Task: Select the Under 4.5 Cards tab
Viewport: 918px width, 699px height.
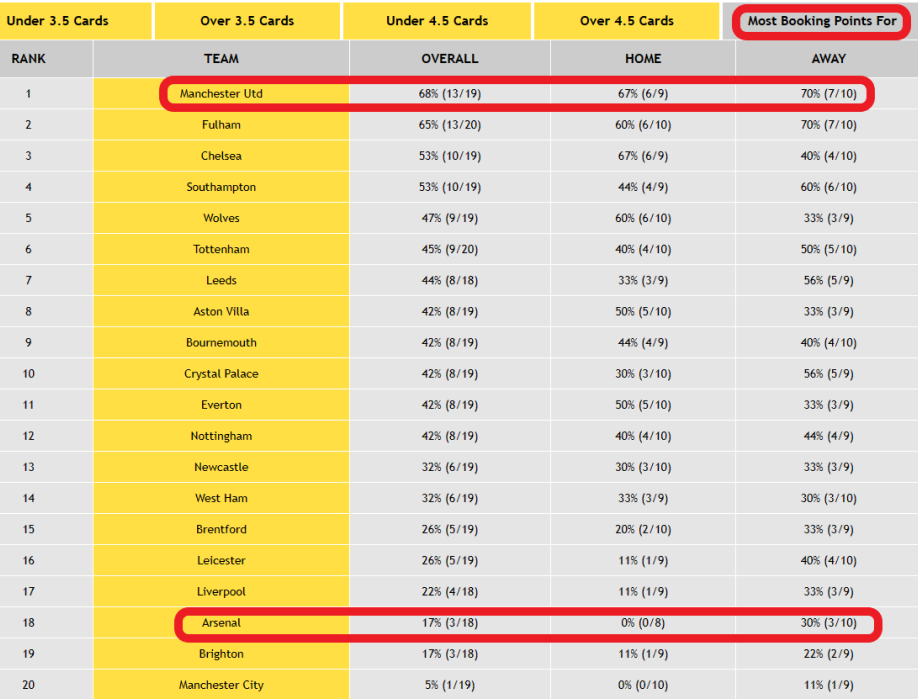Action: click(437, 21)
